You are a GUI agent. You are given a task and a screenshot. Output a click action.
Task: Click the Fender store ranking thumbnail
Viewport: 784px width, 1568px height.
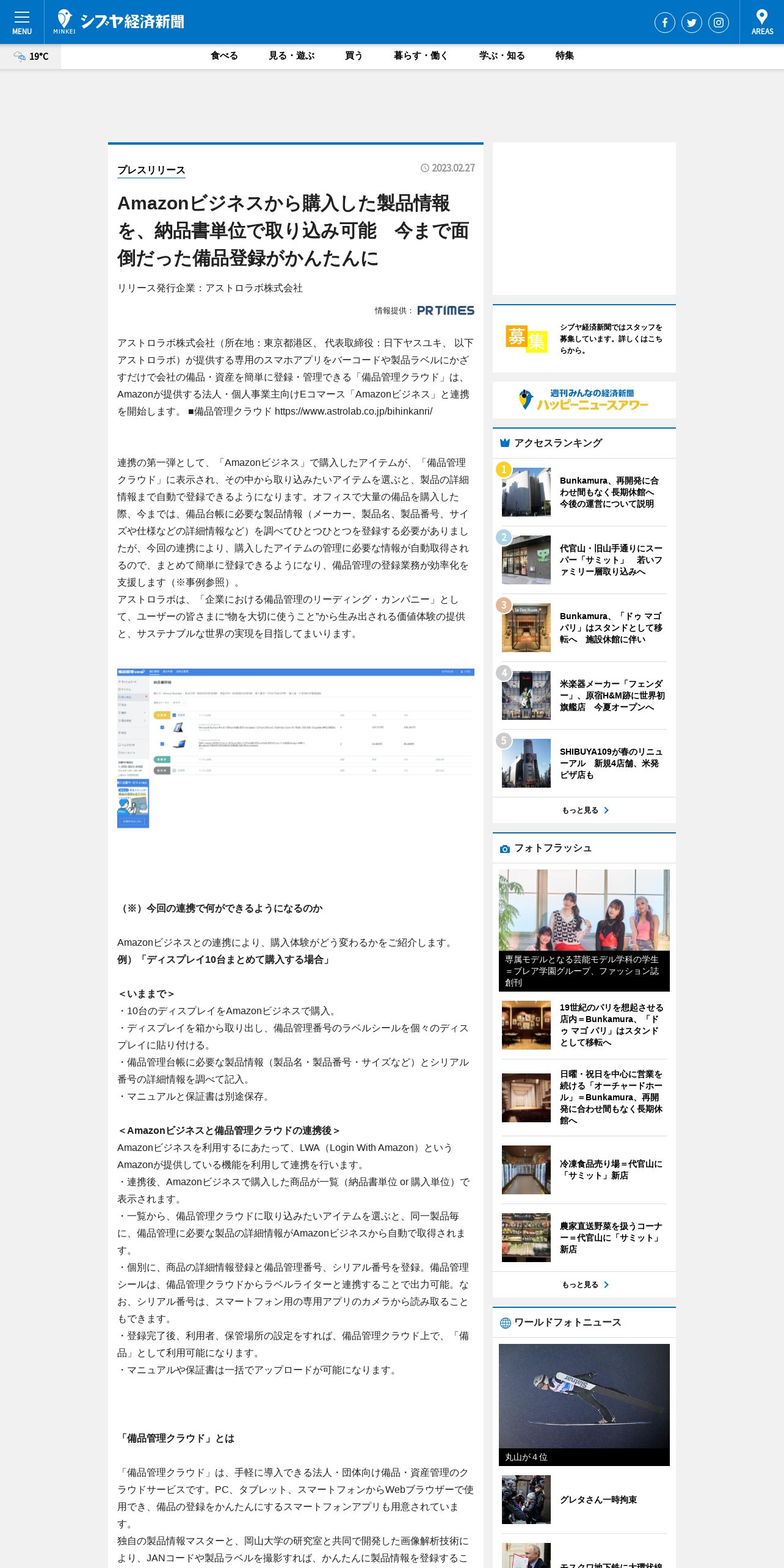pos(526,695)
